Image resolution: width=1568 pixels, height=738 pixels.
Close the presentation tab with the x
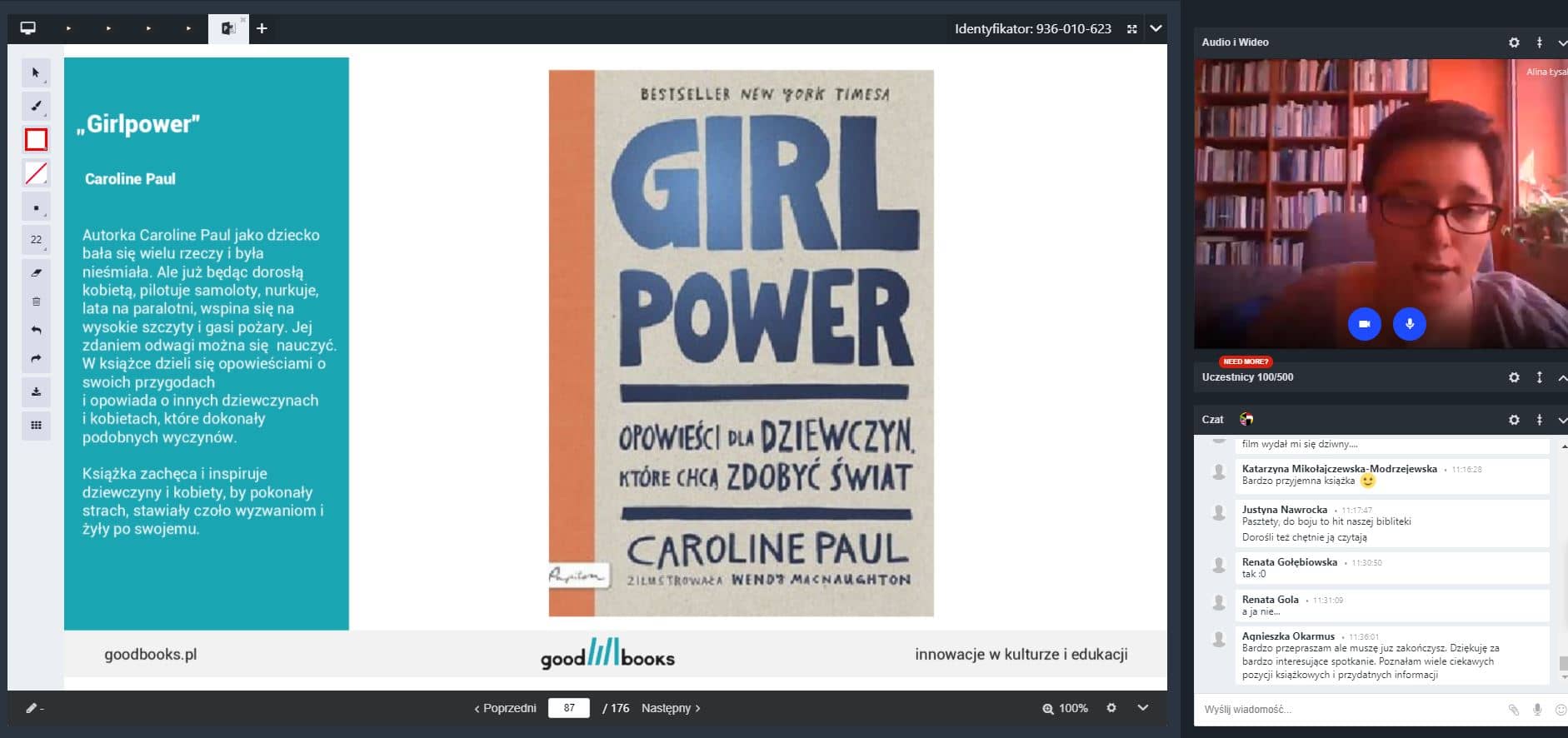click(x=243, y=19)
